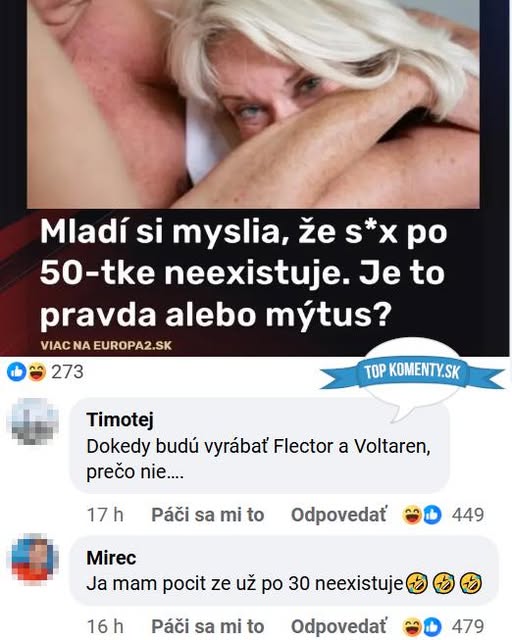Screen dimensions: 512x640
Task: Click the Top Komenty.sk ribbon logo
Action: pyautogui.click(x=412, y=372)
